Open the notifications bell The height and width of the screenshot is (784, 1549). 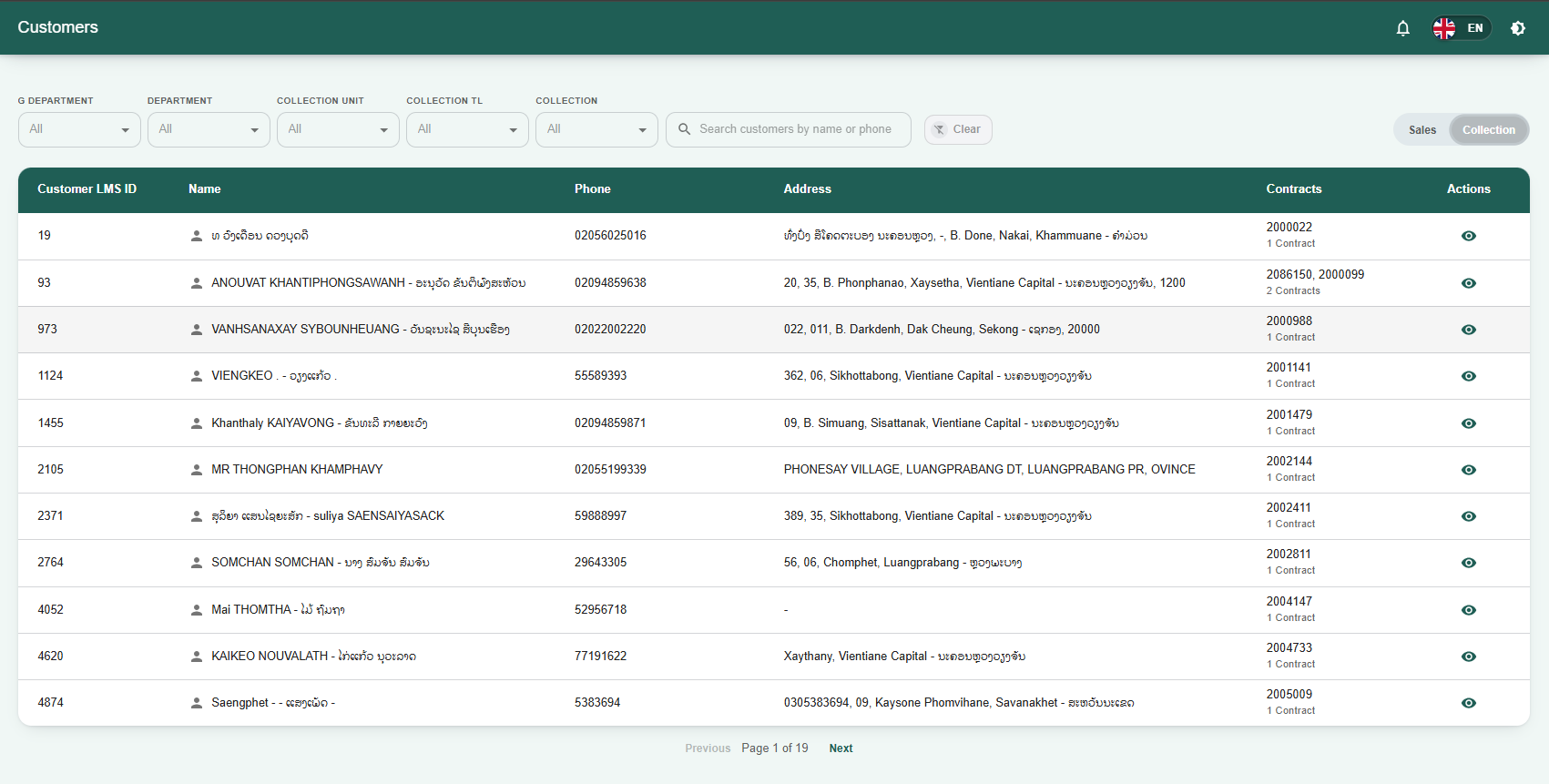pos(1402,28)
